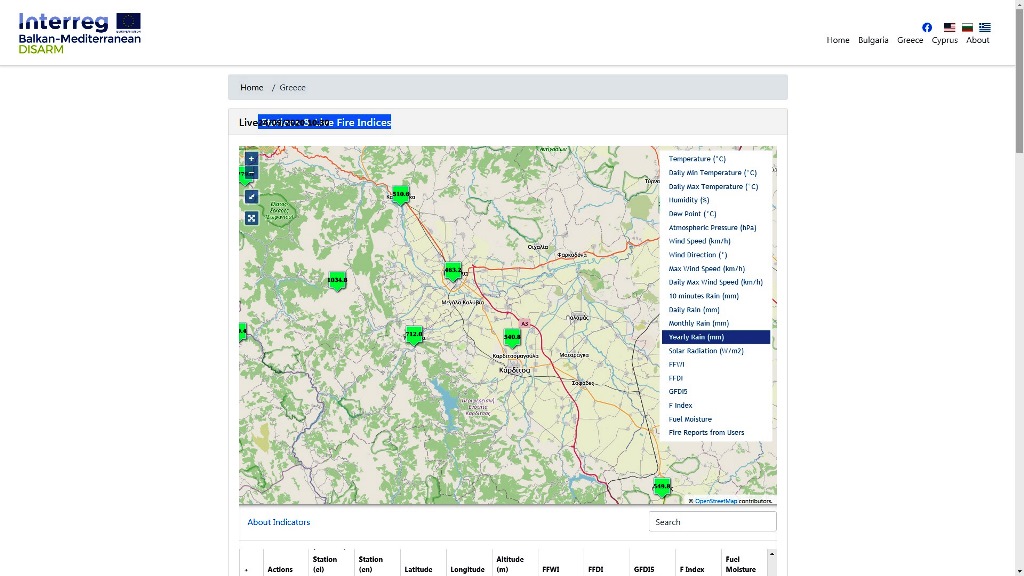1024x576 pixels.
Task: Open the About menu item
Action: pos(978,40)
